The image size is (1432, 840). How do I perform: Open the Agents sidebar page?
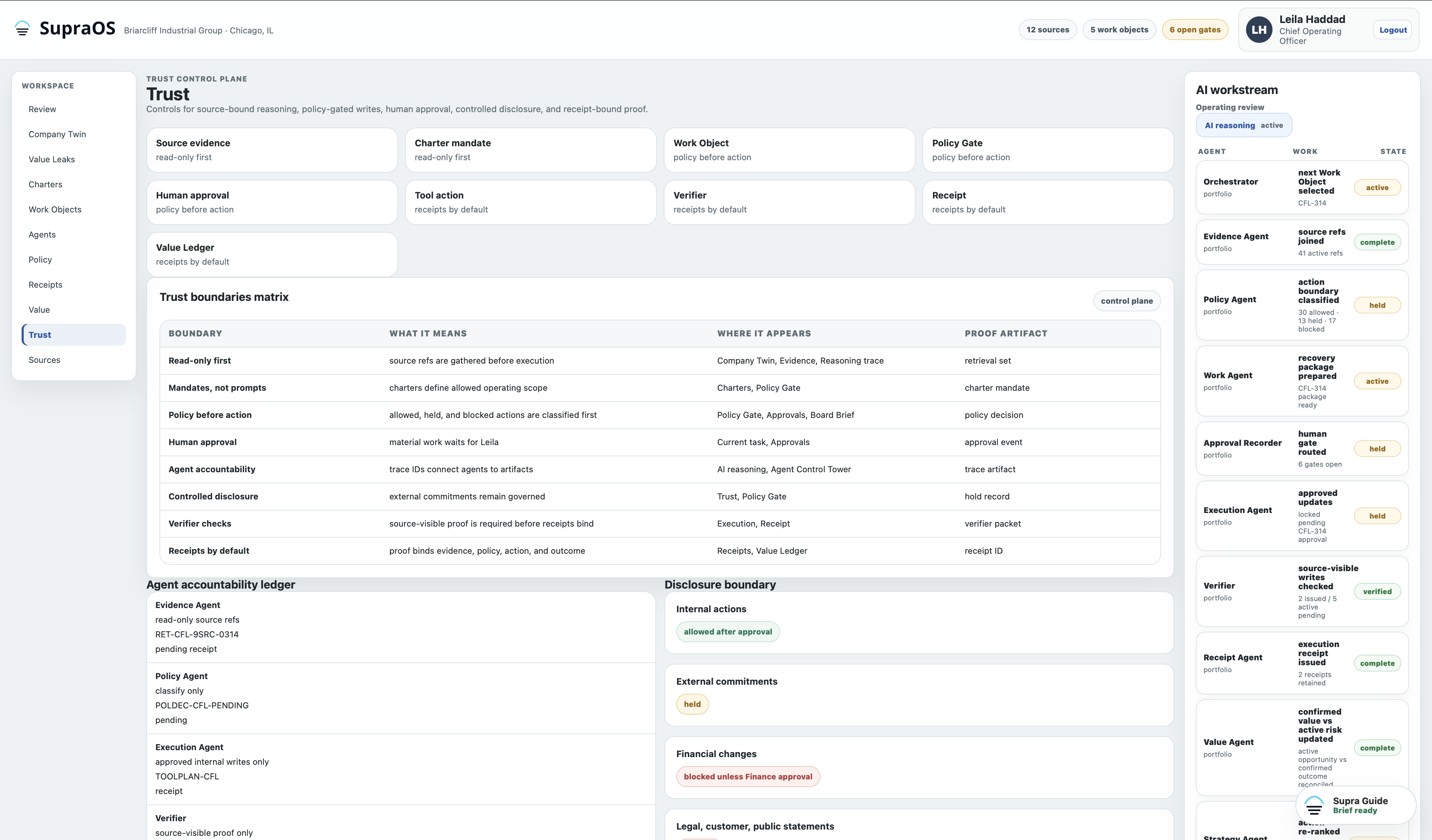74,234
